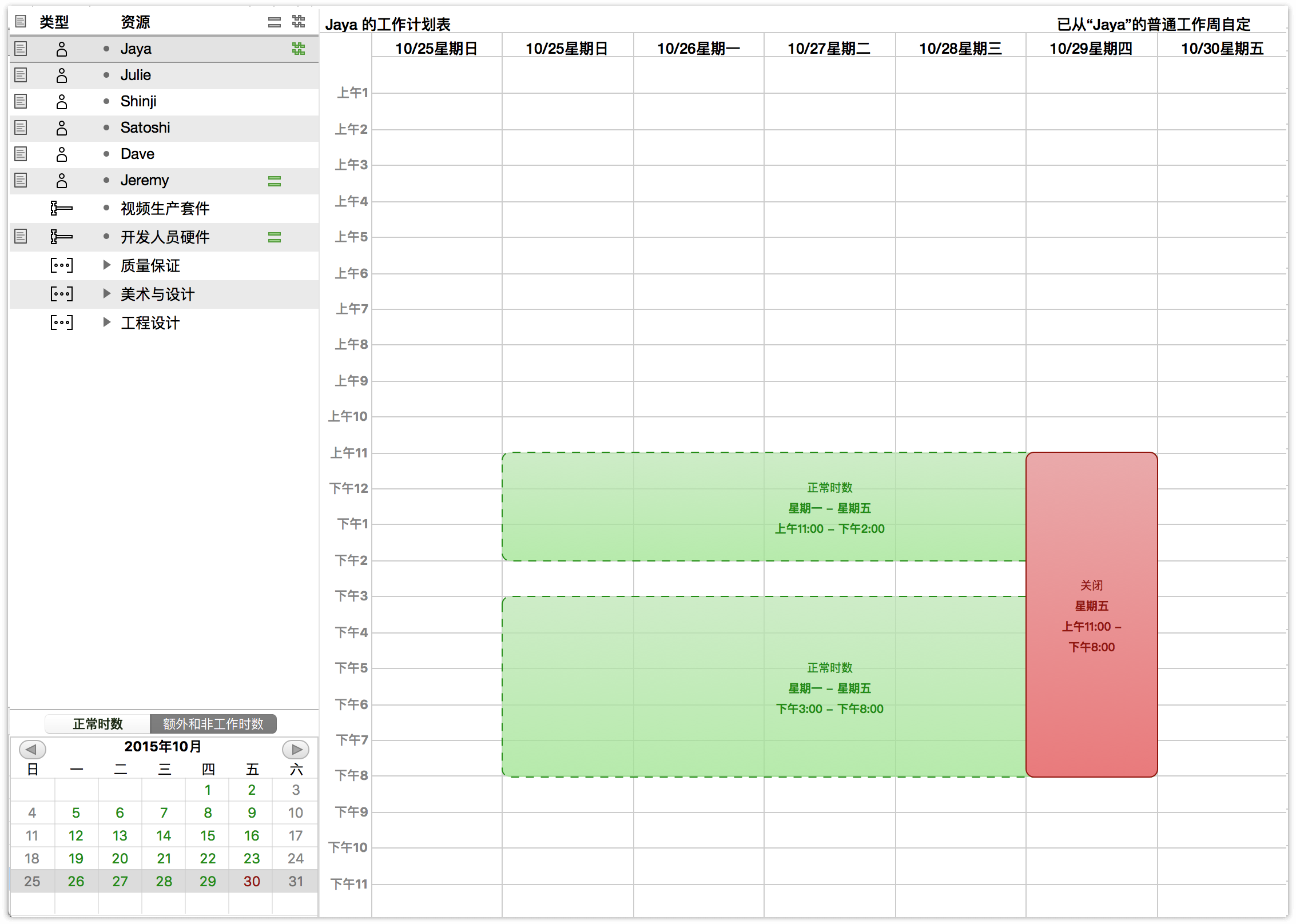The height and width of the screenshot is (924, 1296).
Task: Switch to 额外和非工作时数 mode
Action: (x=213, y=724)
